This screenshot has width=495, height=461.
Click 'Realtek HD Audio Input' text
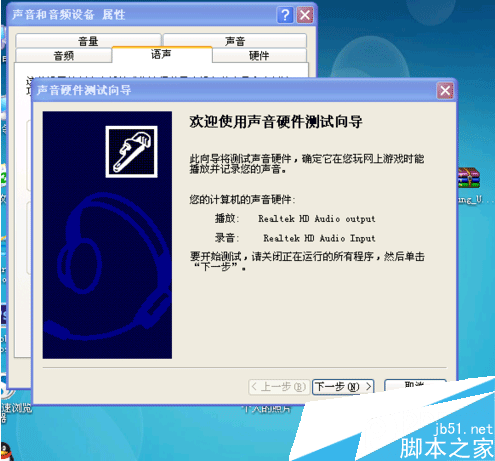(x=319, y=238)
